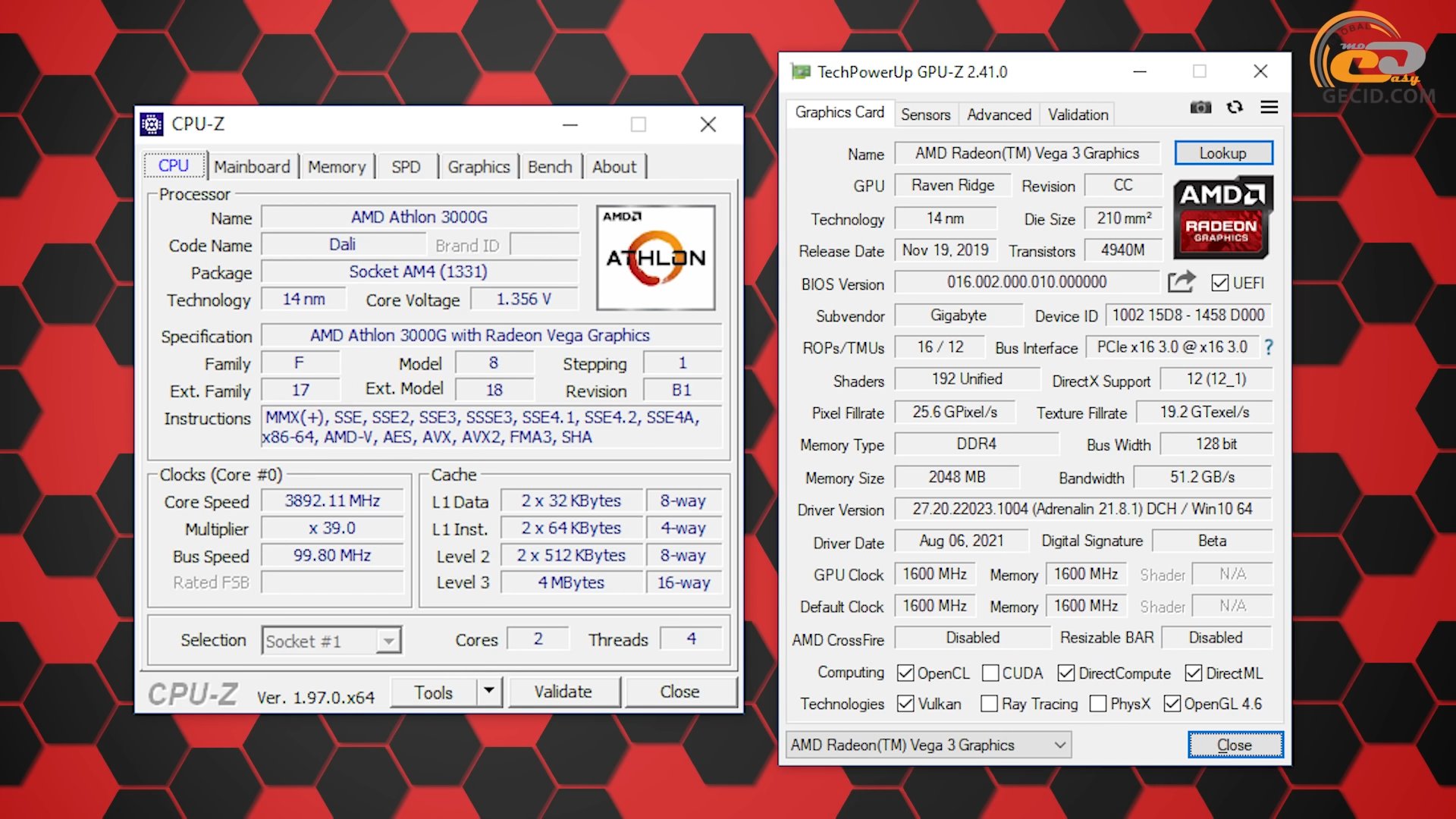The image size is (1456, 819).
Task: Click the Digital Signature value Beta
Action: (1212, 541)
